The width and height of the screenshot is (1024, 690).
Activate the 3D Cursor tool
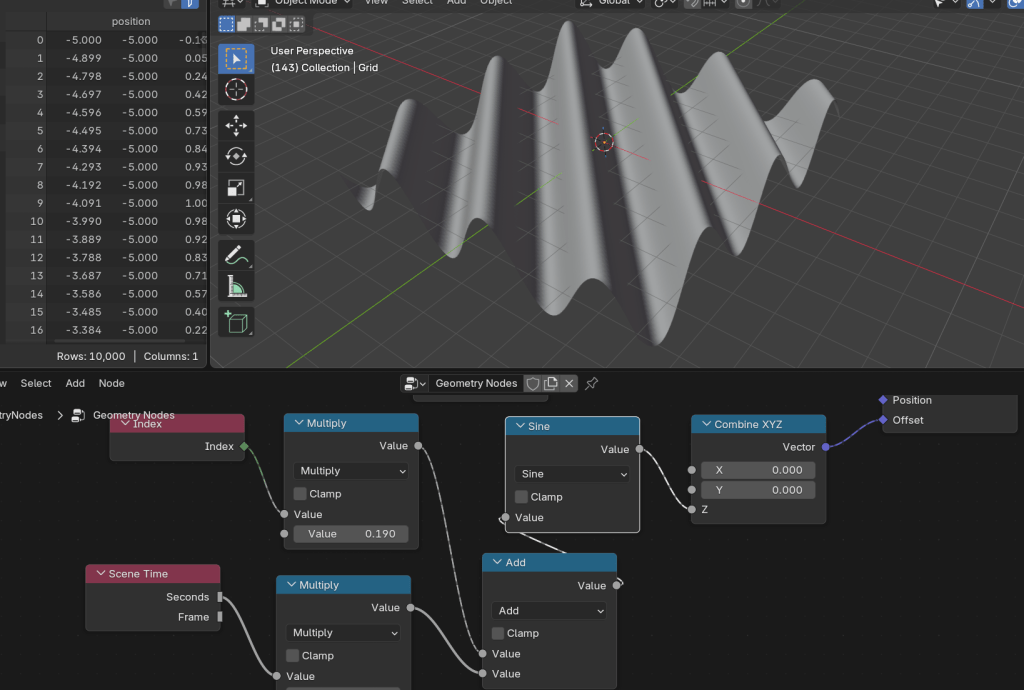point(236,90)
